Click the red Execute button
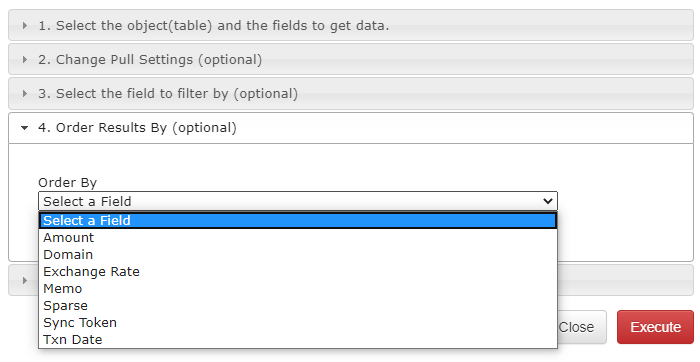The image size is (700, 362). tap(655, 327)
